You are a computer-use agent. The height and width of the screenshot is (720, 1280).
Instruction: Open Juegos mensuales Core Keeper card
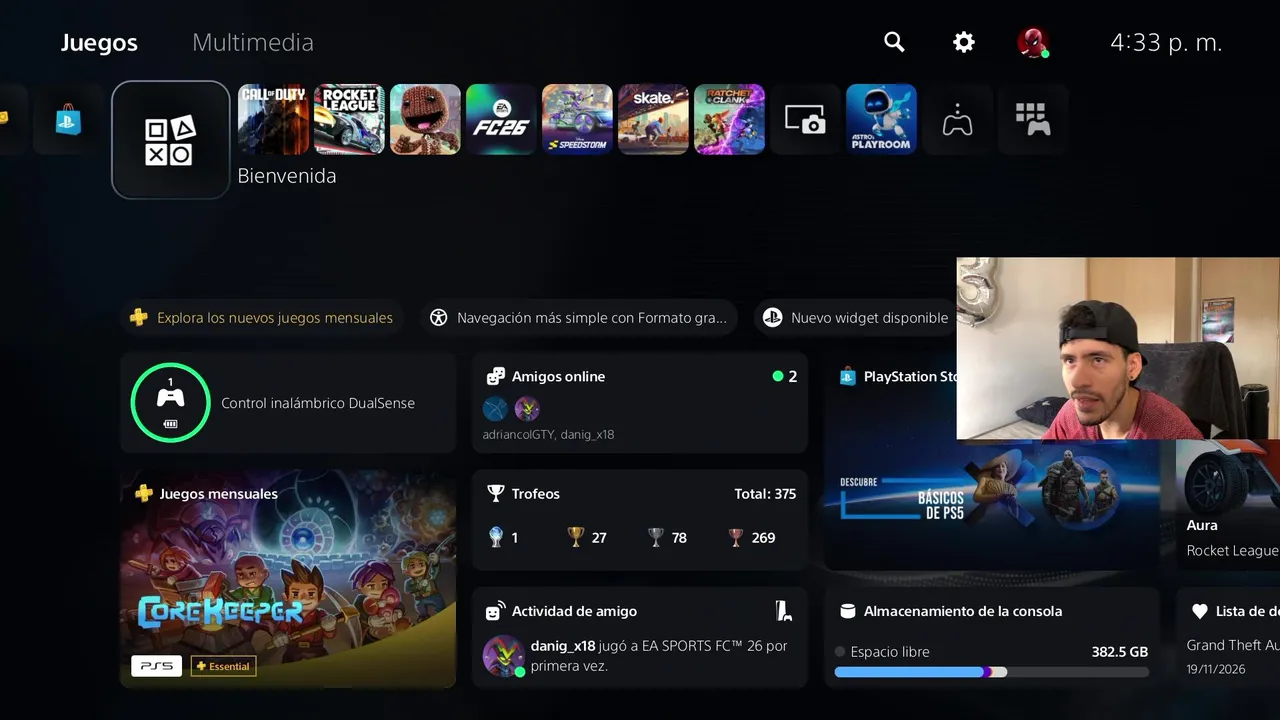tap(288, 579)
